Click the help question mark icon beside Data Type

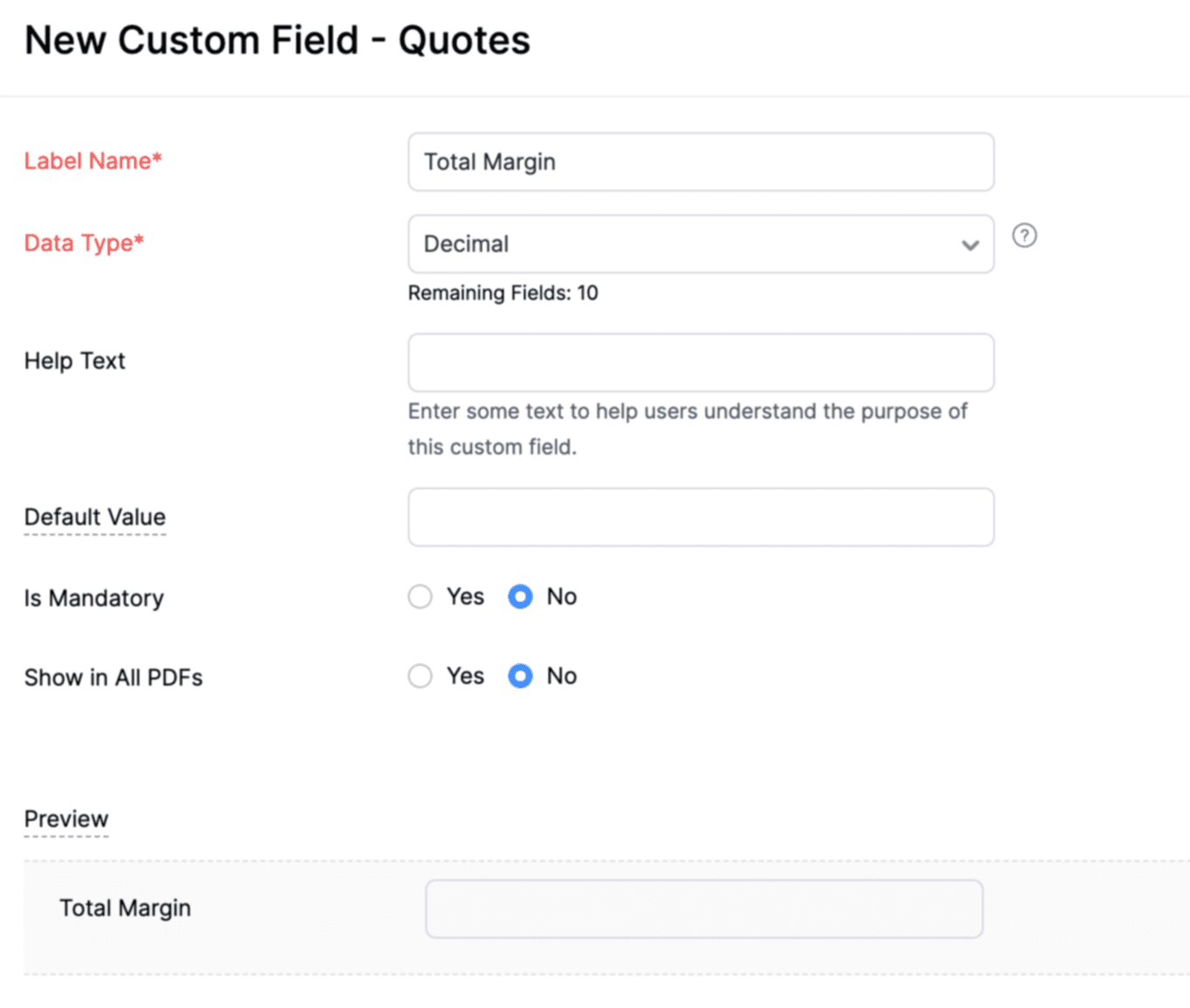1024,236
